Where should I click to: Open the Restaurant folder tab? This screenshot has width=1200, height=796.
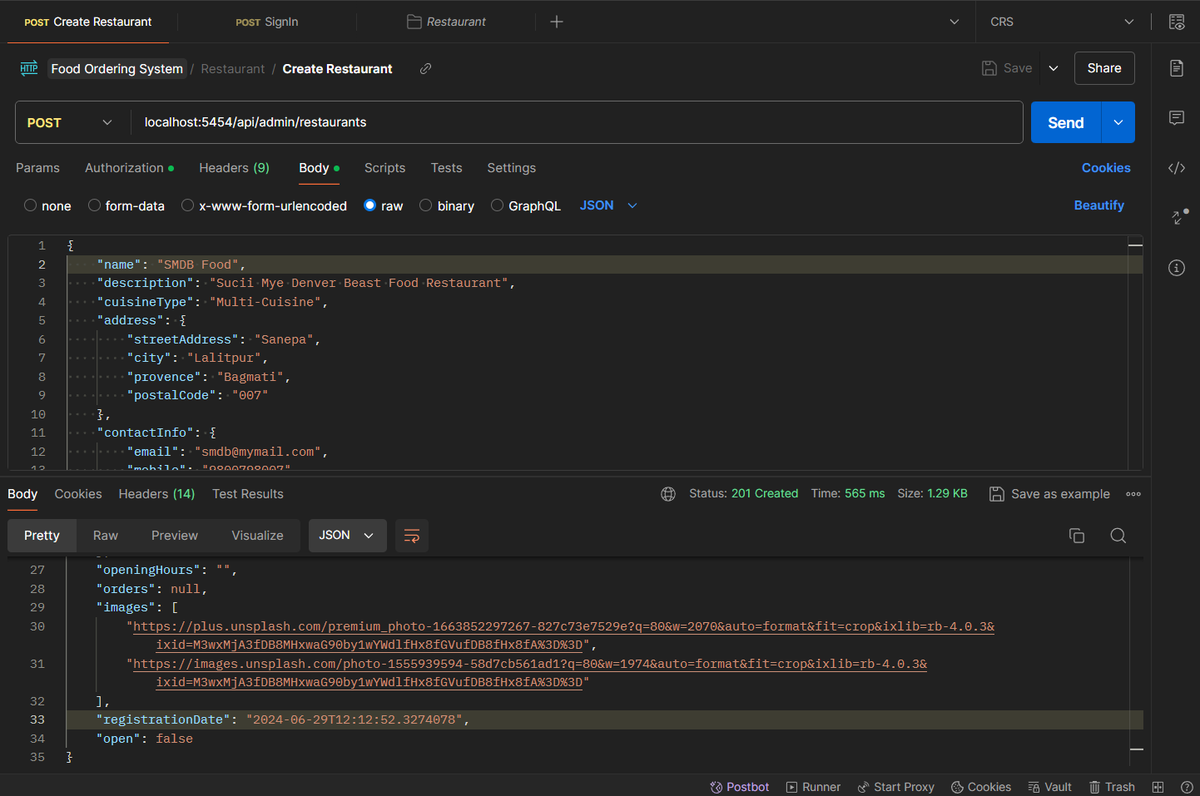(x=447, y=22)
